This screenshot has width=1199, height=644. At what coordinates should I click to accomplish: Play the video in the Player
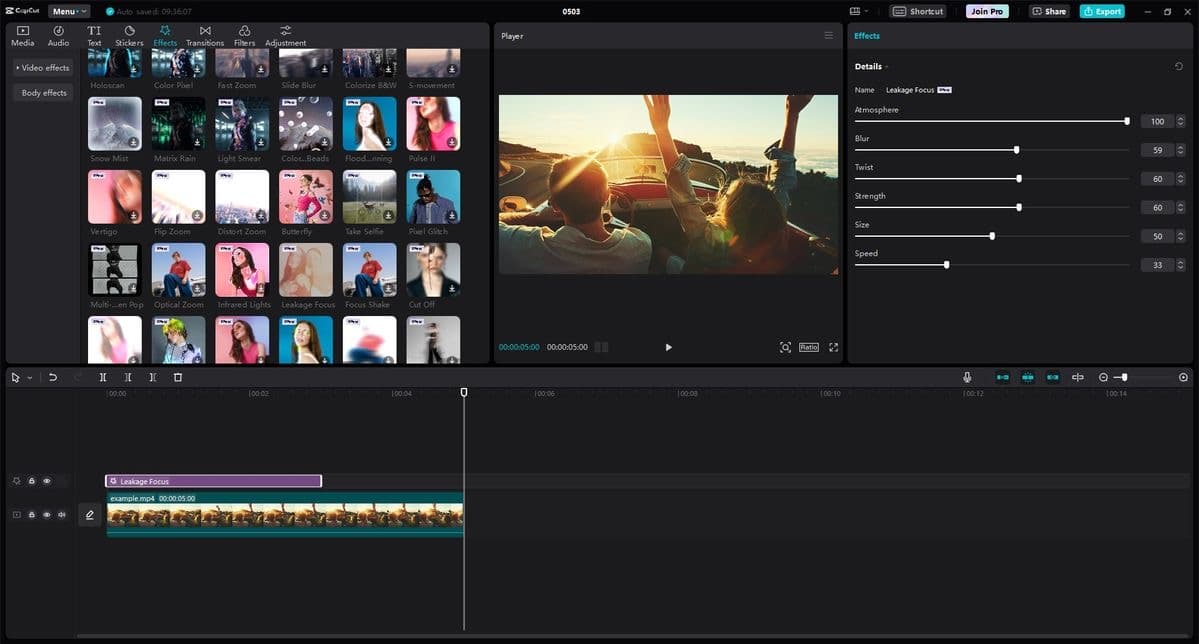tap(668, 347)
